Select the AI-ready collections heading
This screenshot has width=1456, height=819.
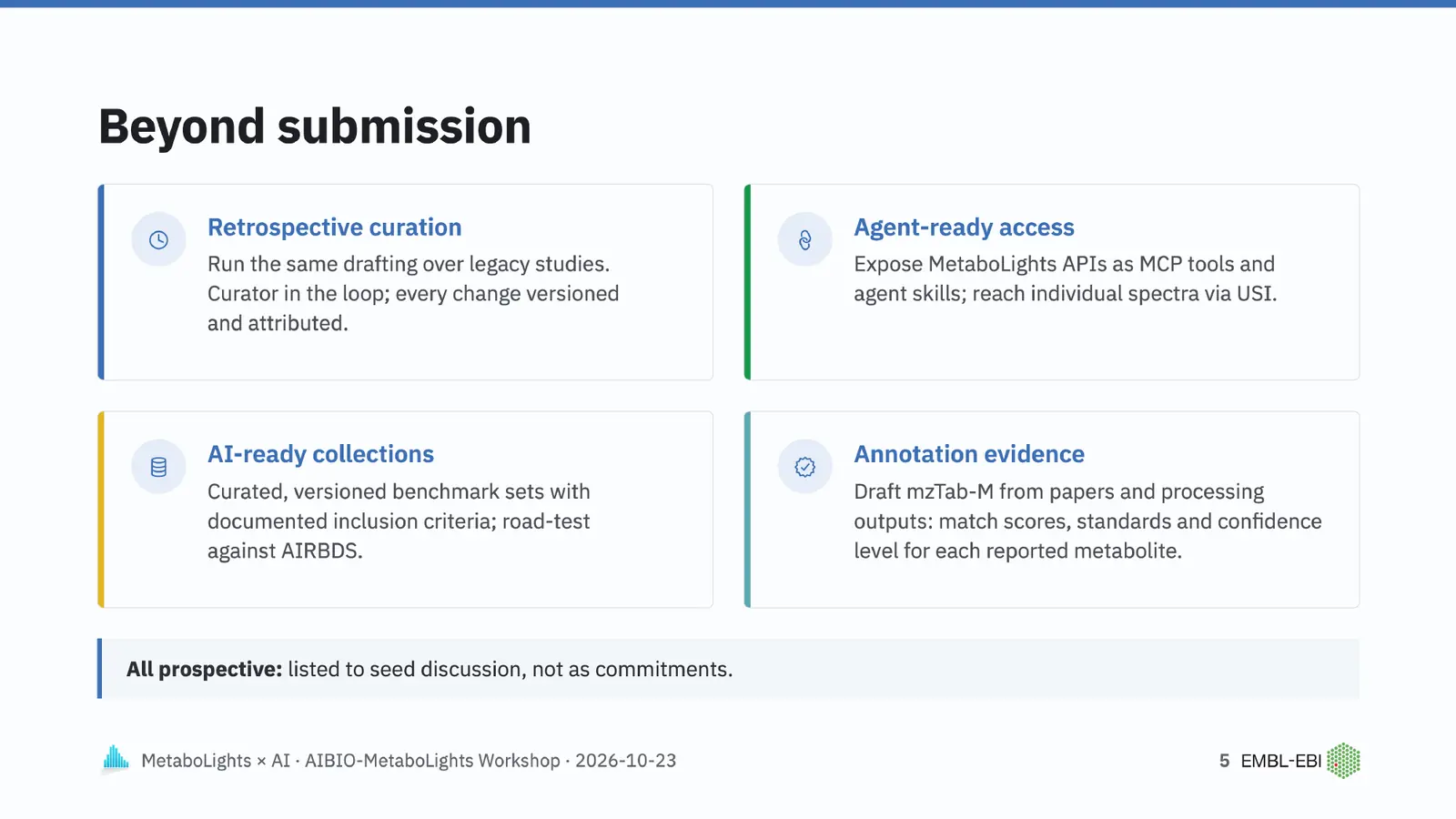(x=320, y=454)
